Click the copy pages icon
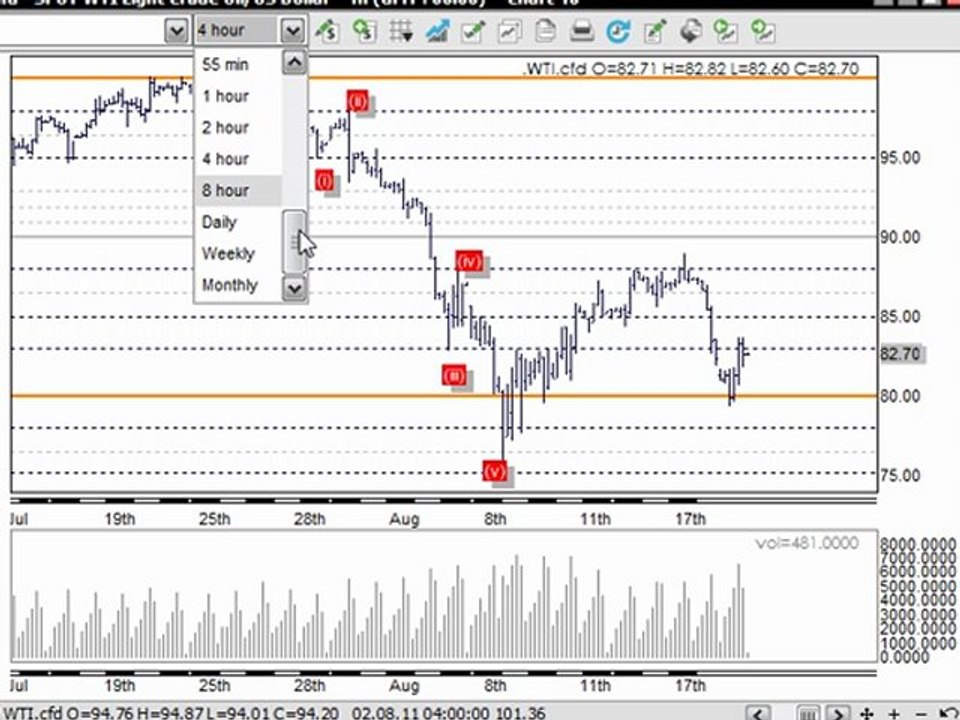The height and width of the screenshot is (720, 960). (x=545, y=31)
